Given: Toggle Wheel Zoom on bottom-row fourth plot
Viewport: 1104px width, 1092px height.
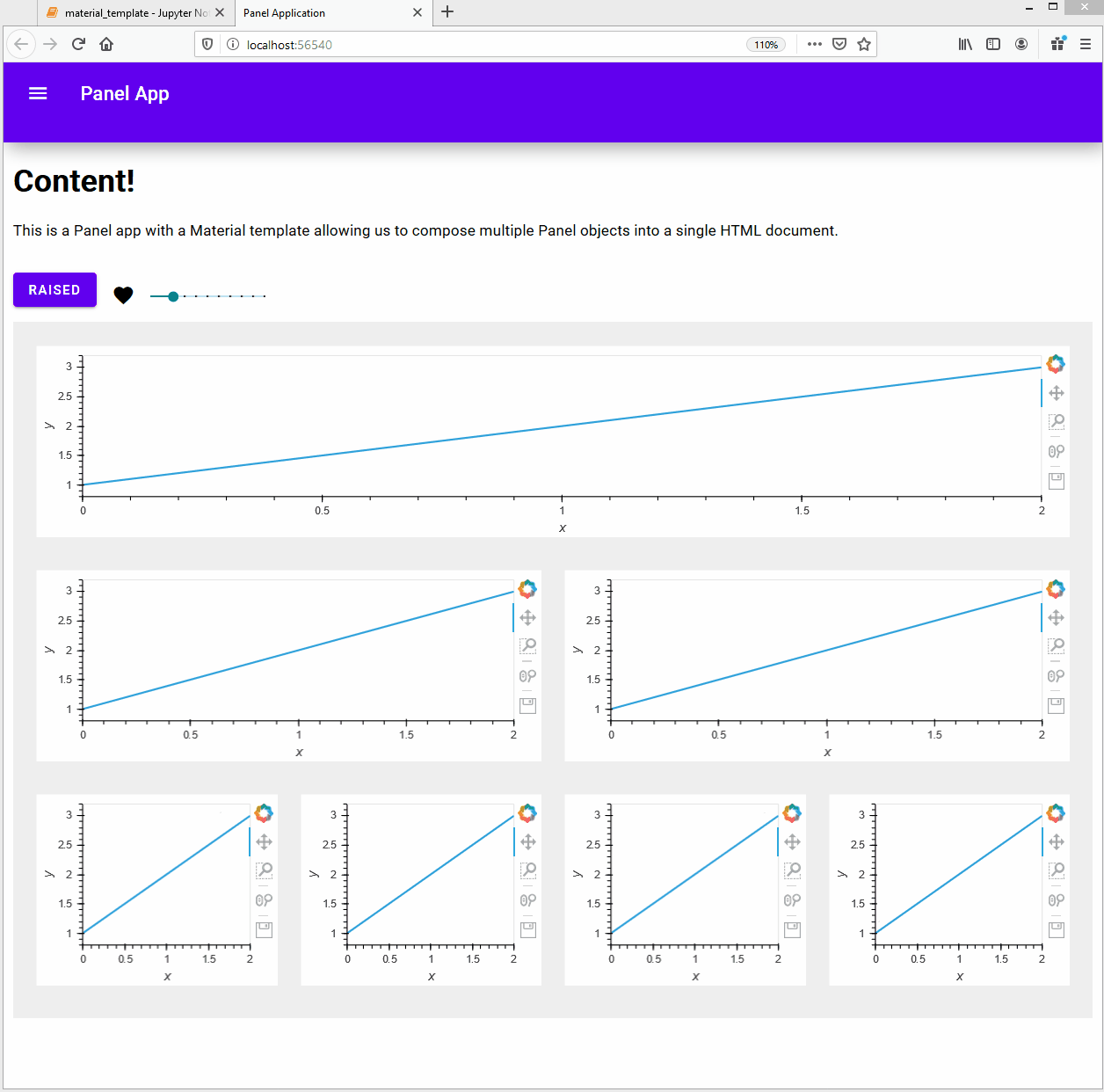Looking at the screenshot, I should point(1057,899).
